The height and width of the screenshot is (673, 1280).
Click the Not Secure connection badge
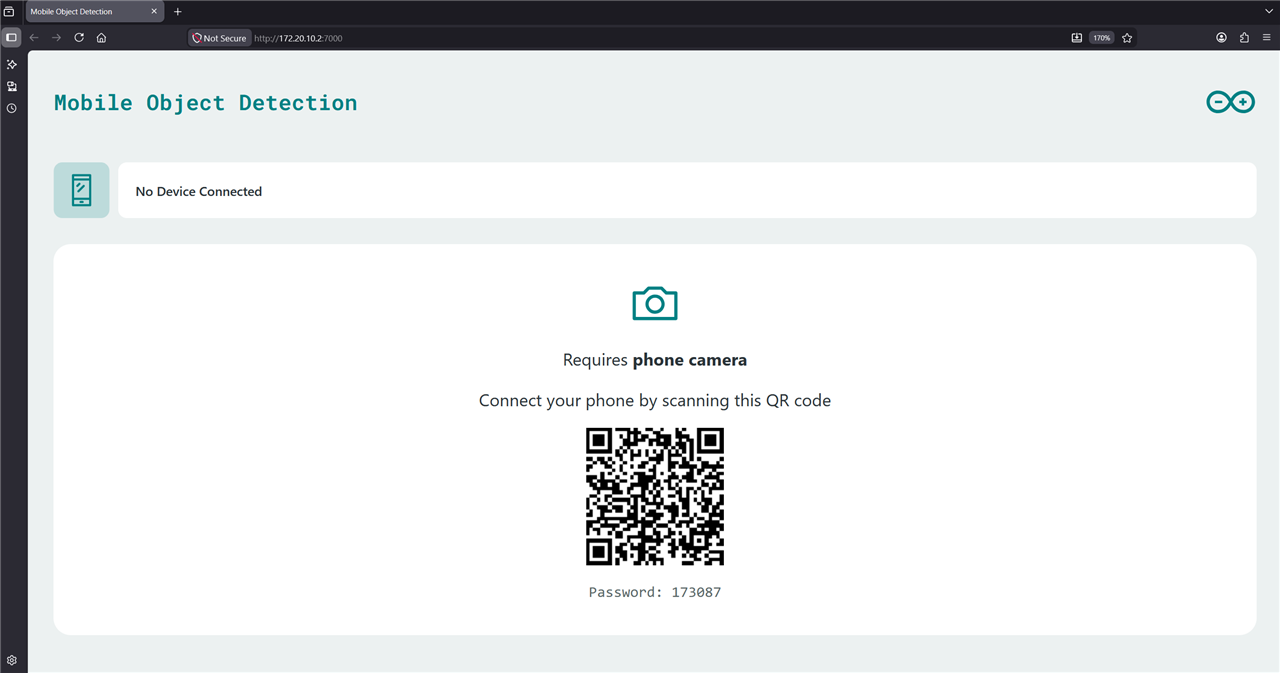coord(219,38)
